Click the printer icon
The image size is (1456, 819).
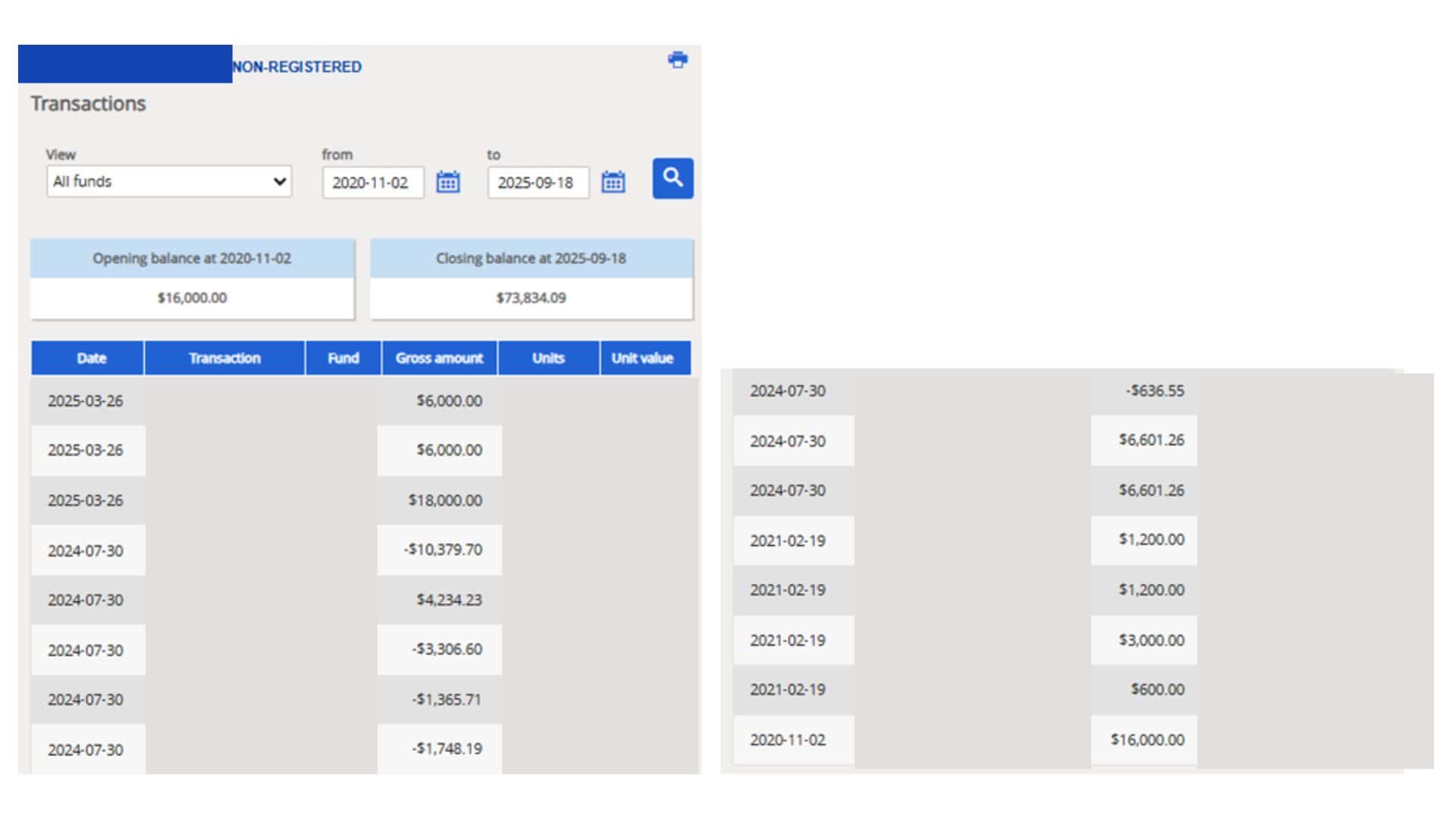pos(678,60)
